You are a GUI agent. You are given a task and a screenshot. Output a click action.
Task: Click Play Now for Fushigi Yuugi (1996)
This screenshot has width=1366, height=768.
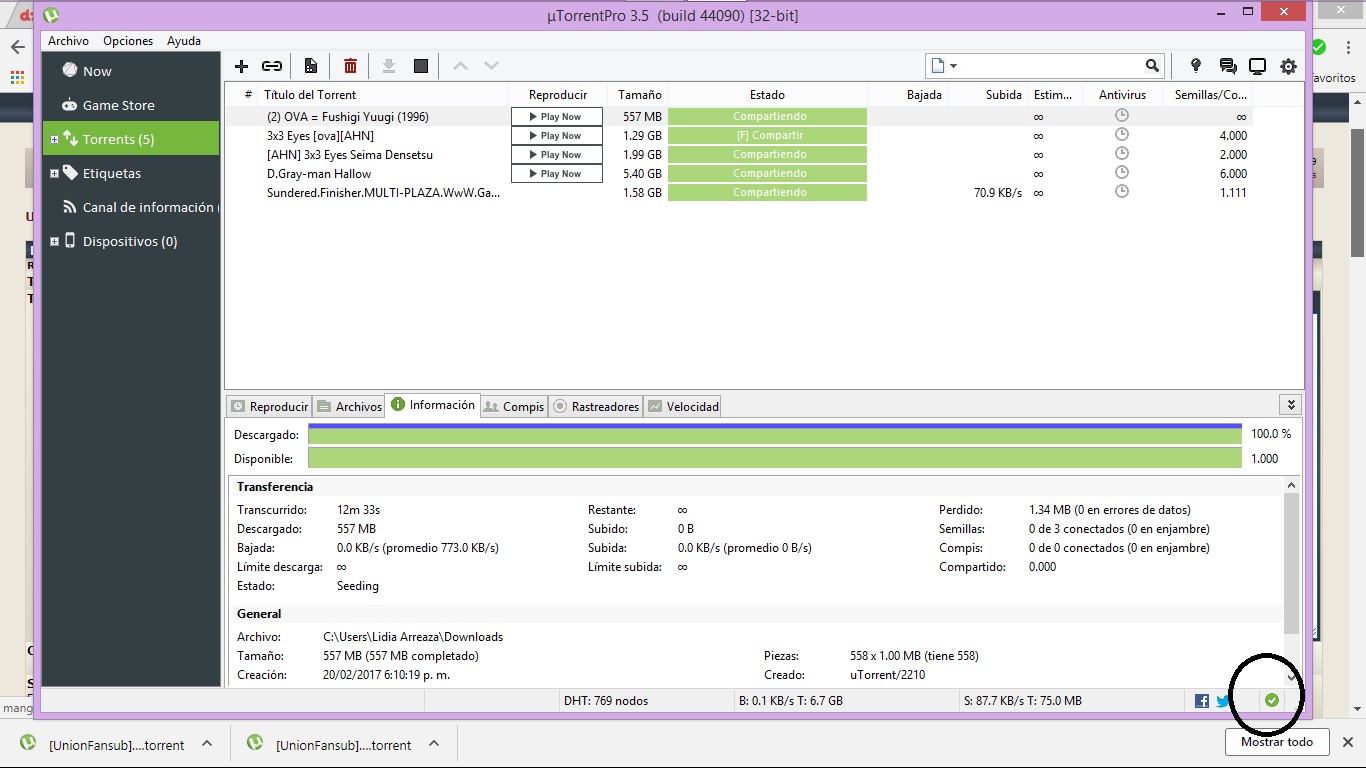click(557, 117)
